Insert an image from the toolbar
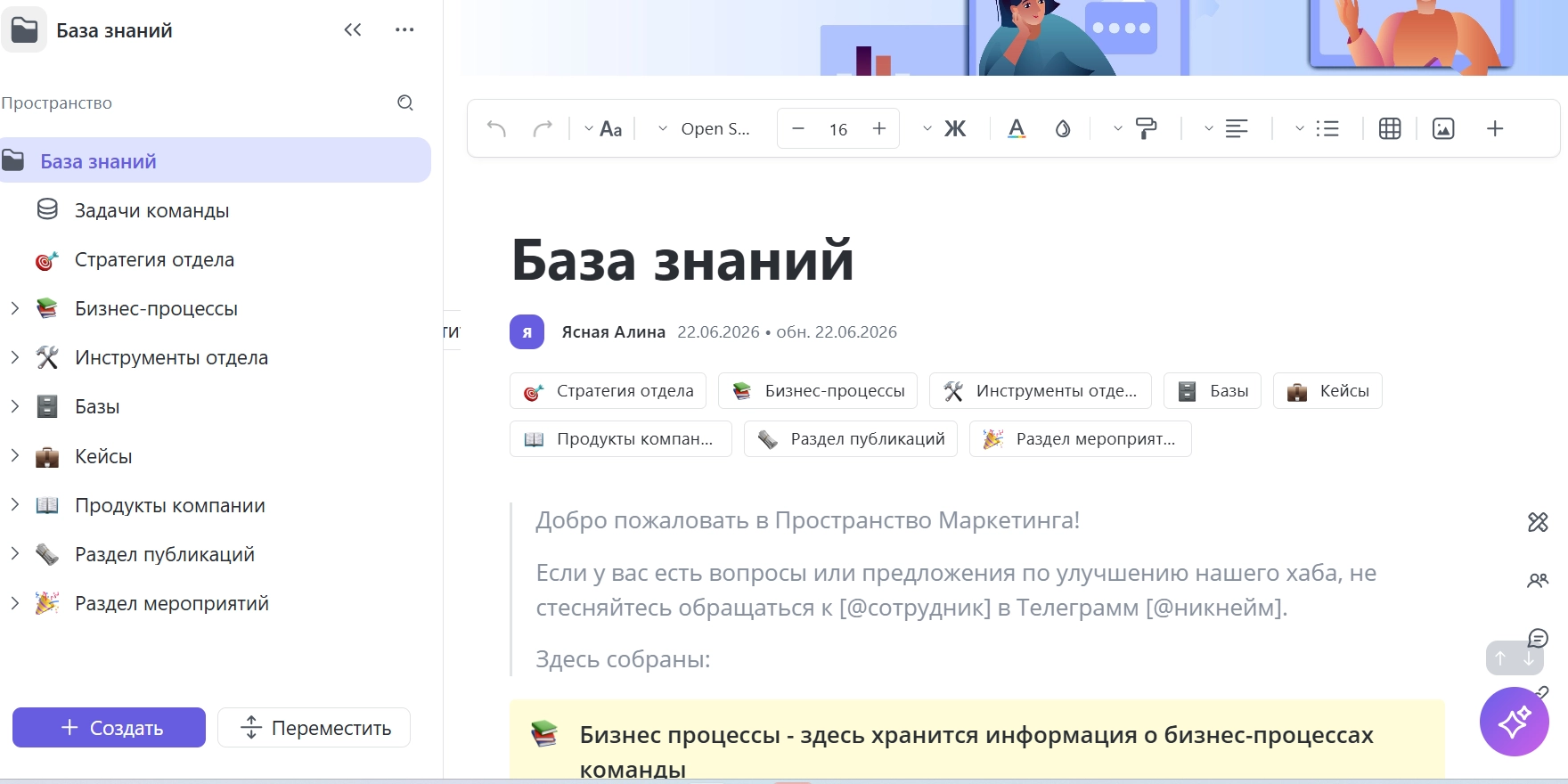 [1443, 129]
